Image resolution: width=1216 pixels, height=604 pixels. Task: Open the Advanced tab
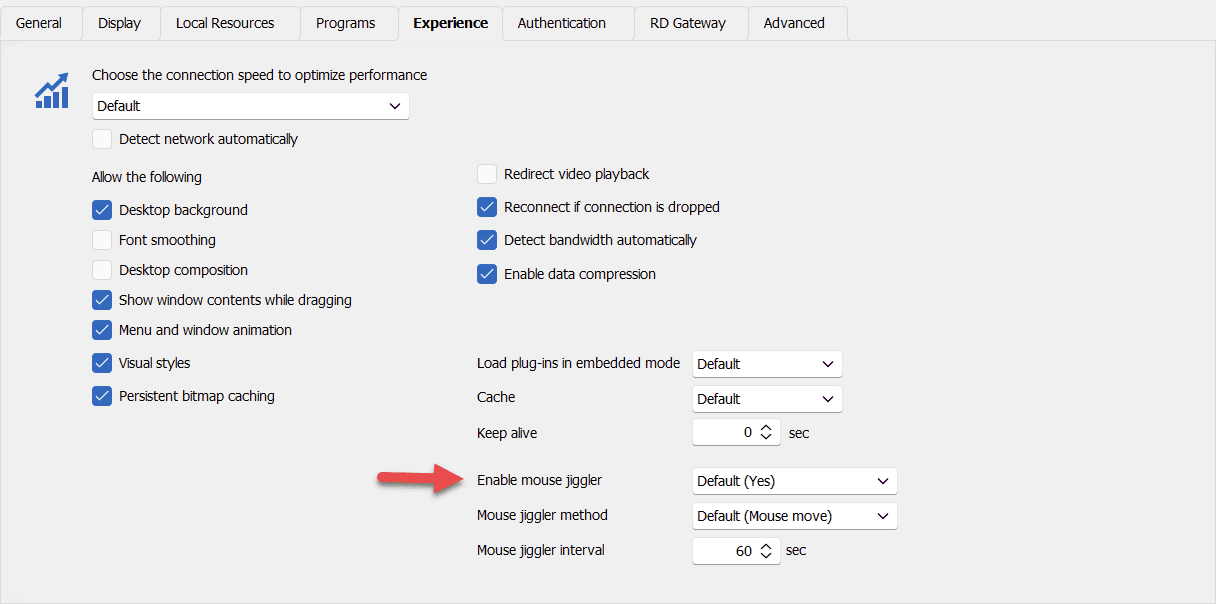(x=794, y=23)
